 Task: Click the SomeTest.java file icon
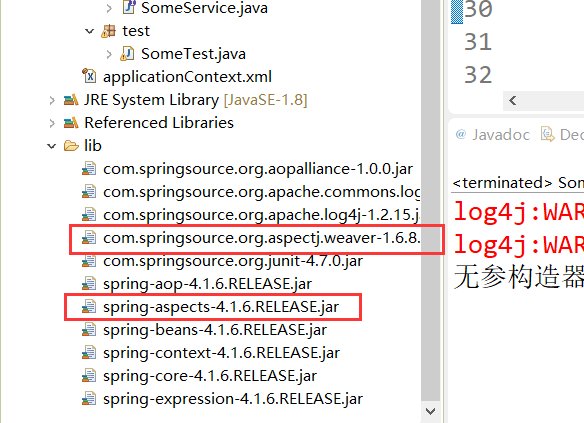coord(127,54)
